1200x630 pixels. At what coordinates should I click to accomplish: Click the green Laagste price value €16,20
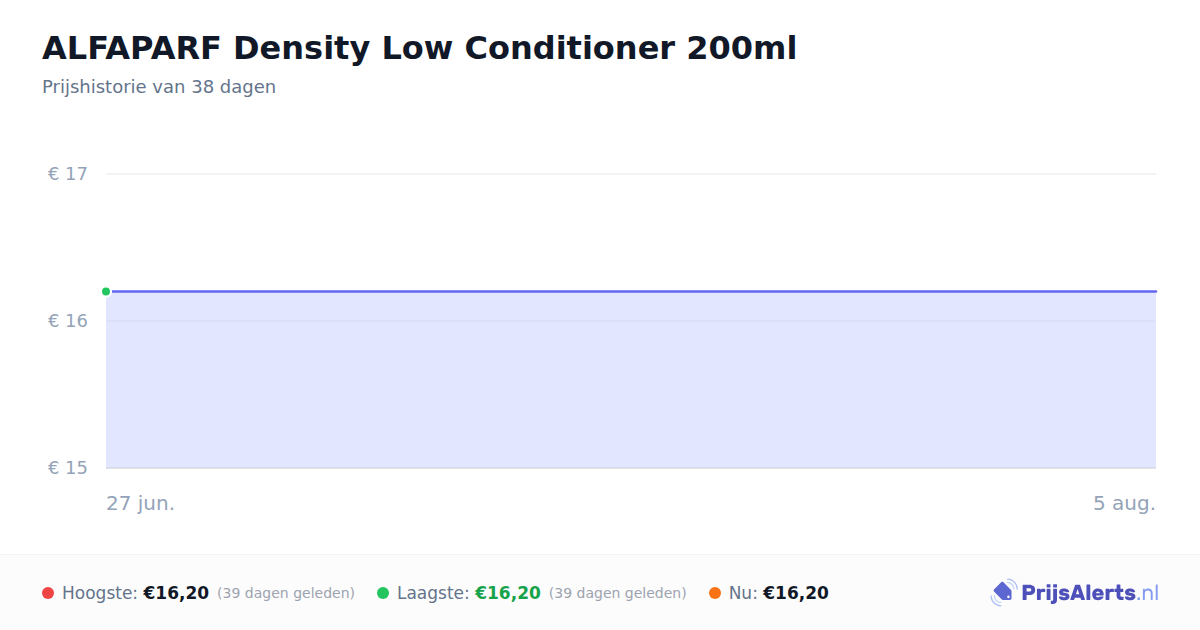(508, 593)
